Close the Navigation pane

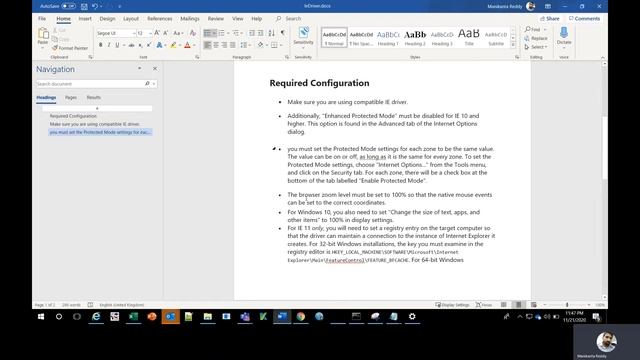155,69
